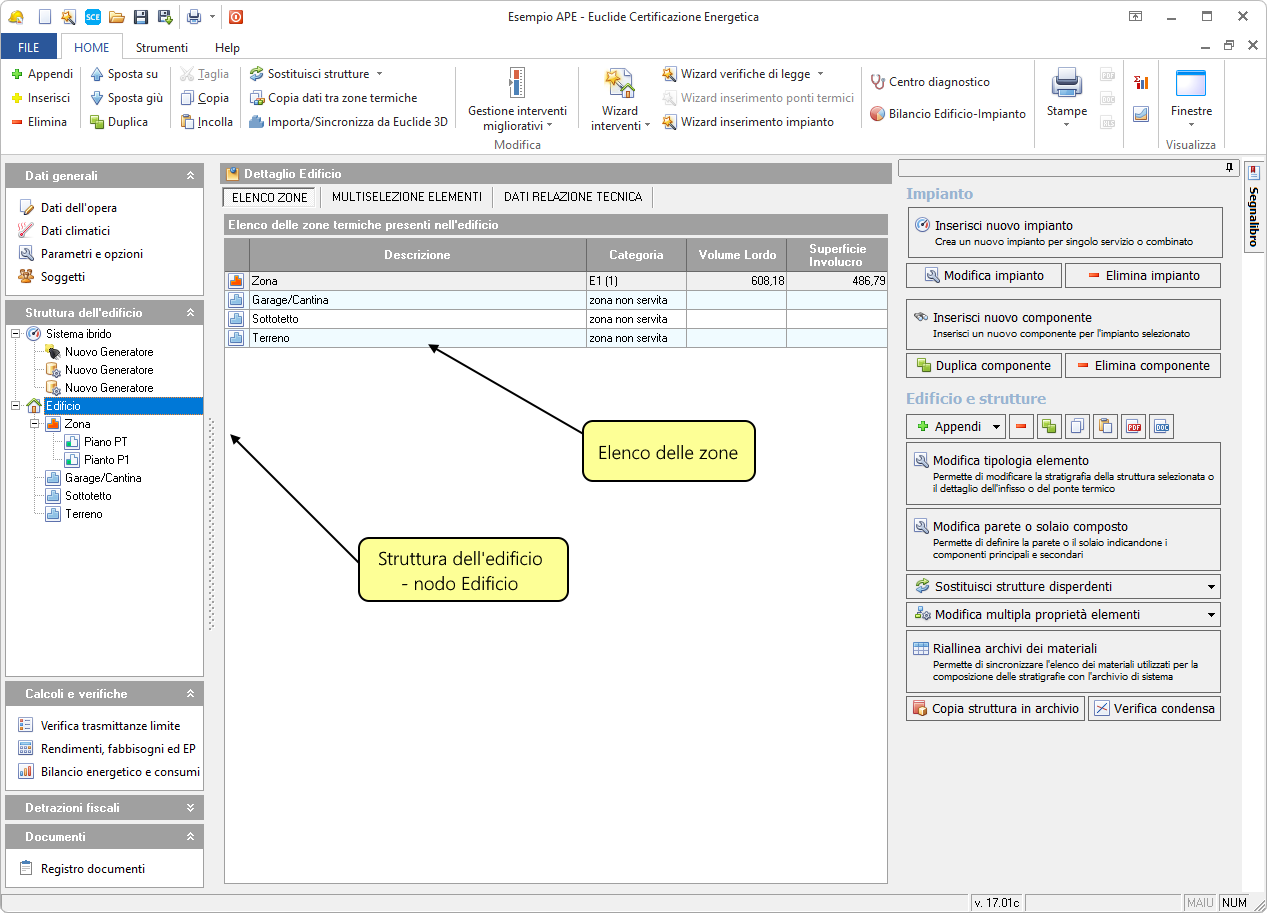Click the Stampe printer icon
The width and height of the screenshot is (1267, 913).
click(1066, 86)
